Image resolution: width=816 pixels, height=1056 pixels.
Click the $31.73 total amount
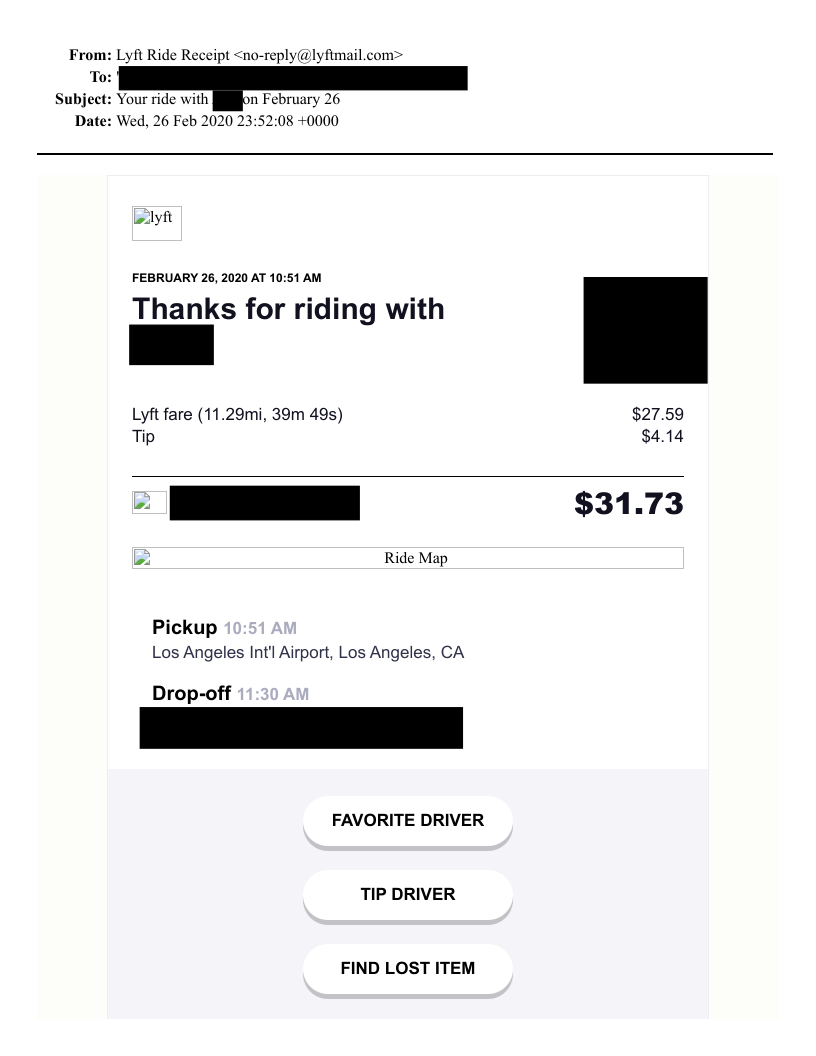coord(628,503)
